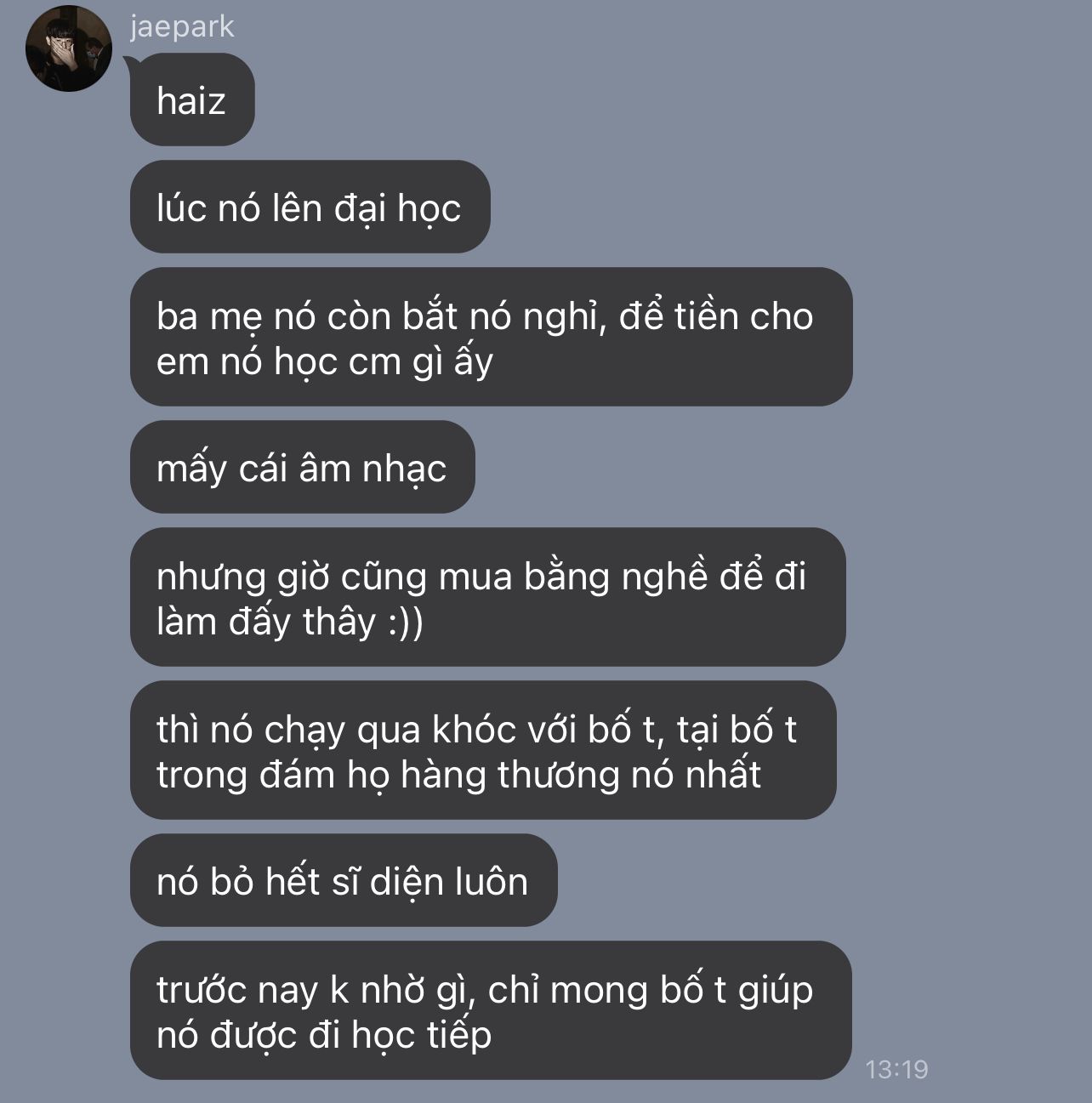The width and height of the screenshot is (1092, 1103).
Task: Click line 'trong đám họ hàng thương nó nhất'
Action: coord(459,775)
